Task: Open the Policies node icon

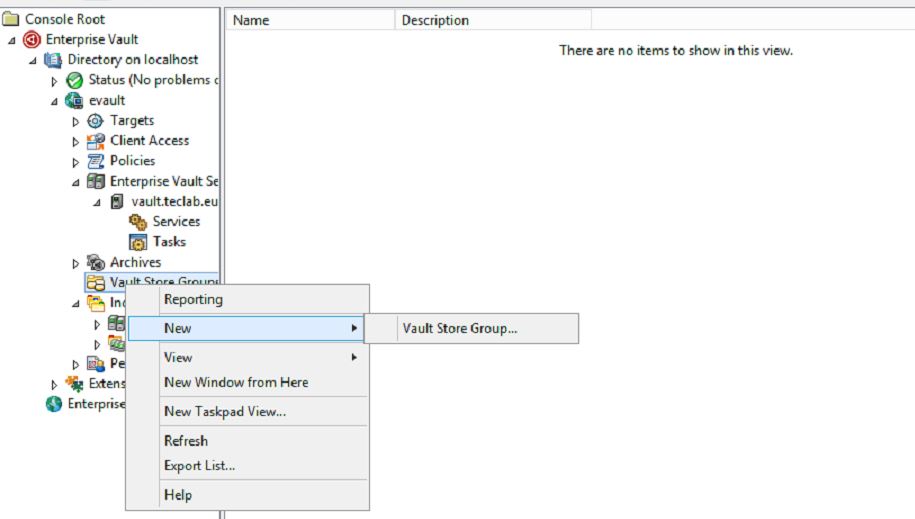Action: click(x=95, y=161)
